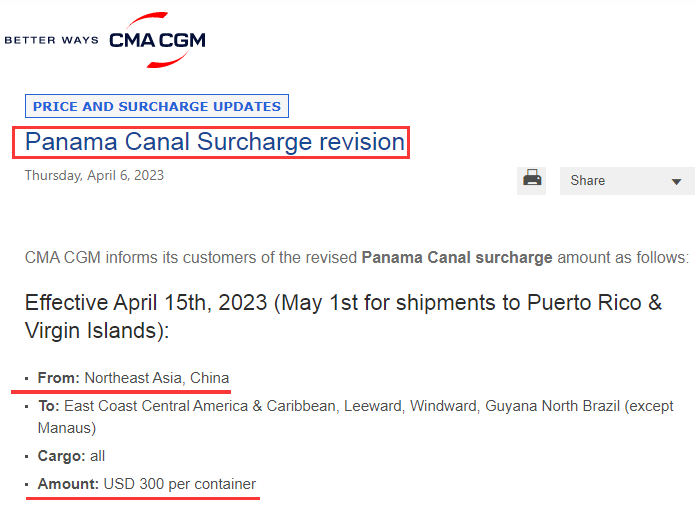Click the Price and Surcharge Updates tag
The image size is (698, 522).
pos(157,106)
